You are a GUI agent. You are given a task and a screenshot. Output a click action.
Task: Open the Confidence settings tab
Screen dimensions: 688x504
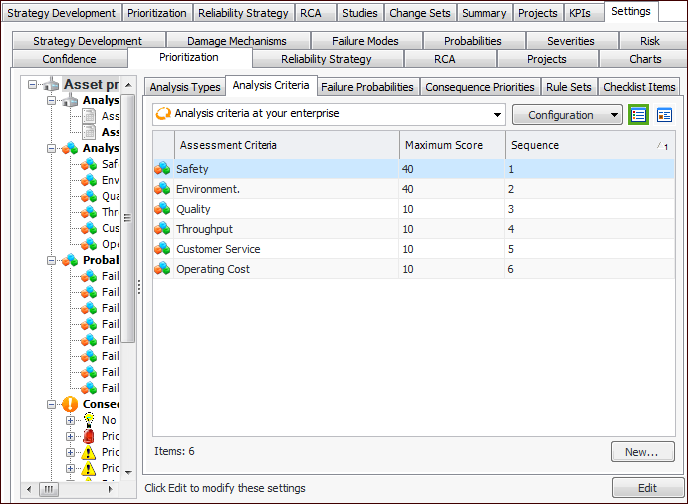point(69,59)
